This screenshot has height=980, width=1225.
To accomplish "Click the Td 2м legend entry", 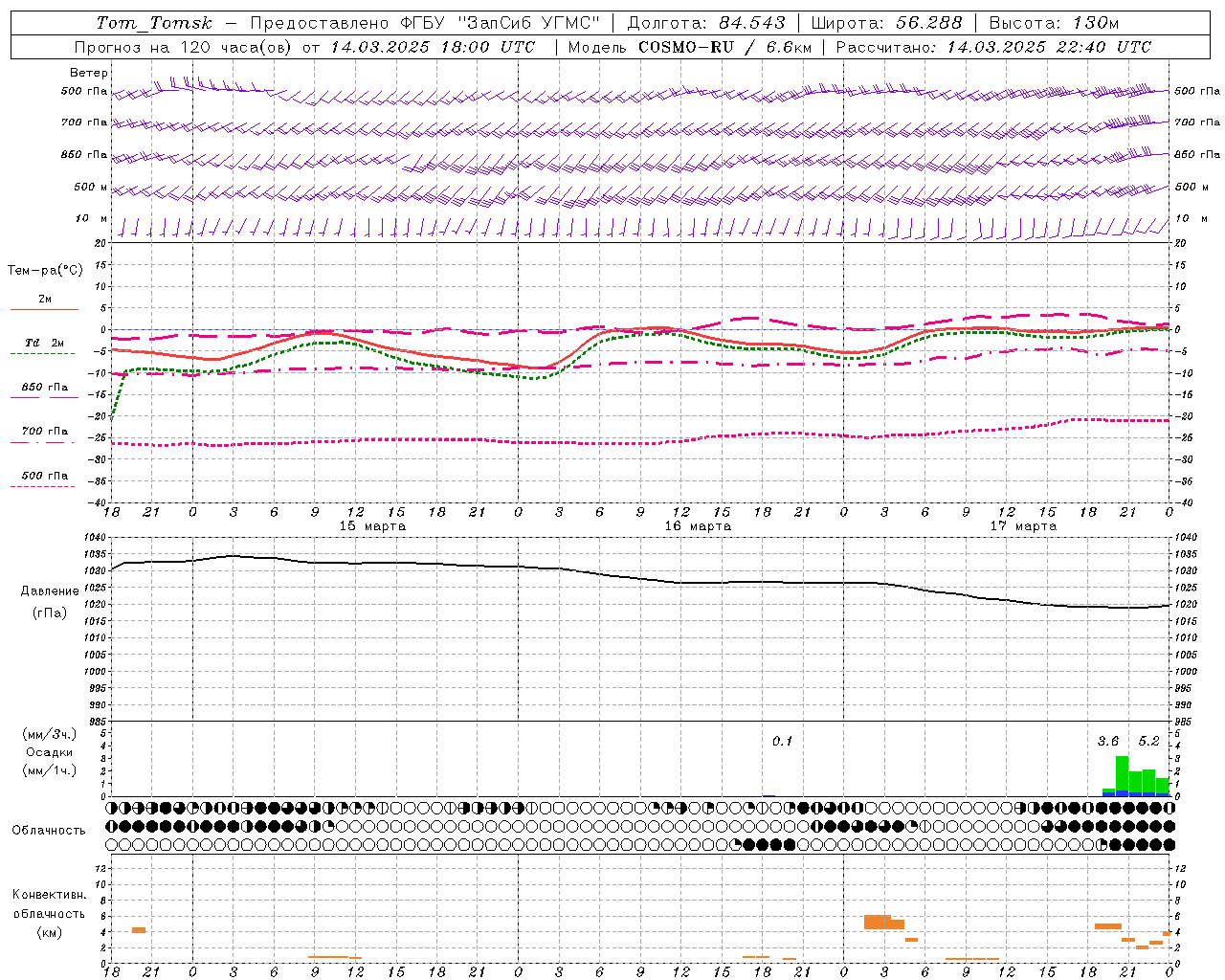I will [45, 343].
